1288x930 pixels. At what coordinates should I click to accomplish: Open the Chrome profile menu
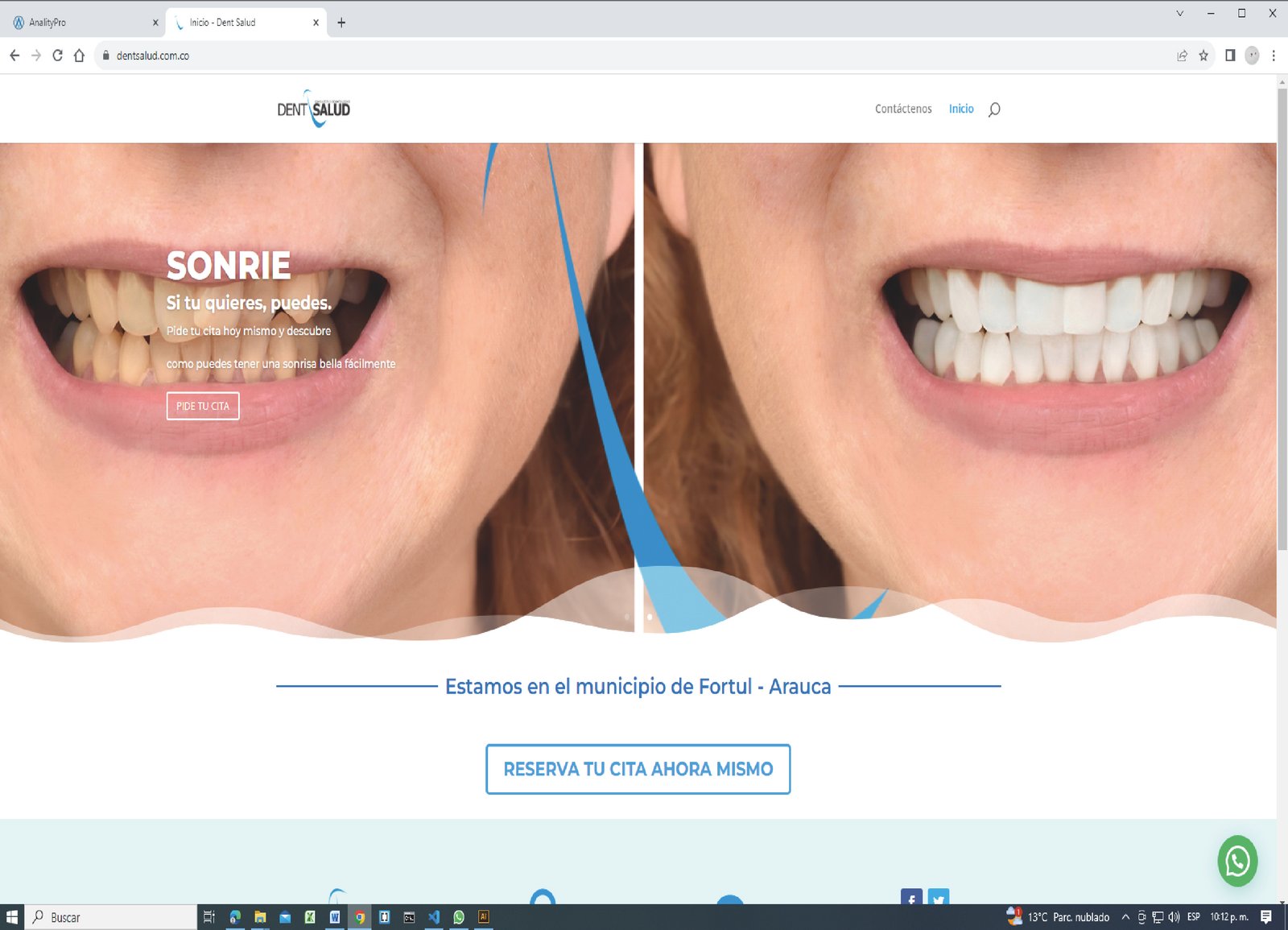[1252, 56]
